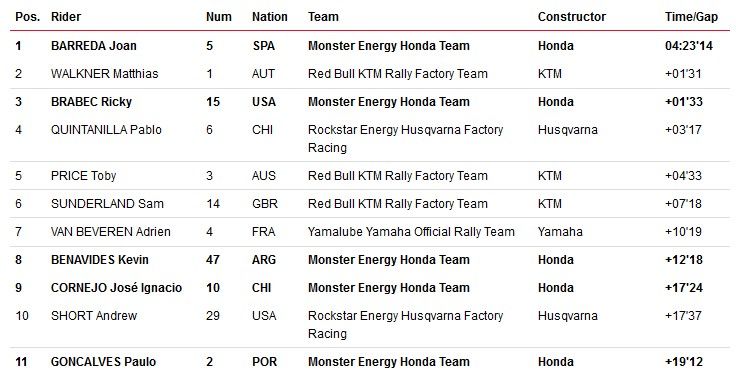Click the Rider column header
Viewport: 736px width, 388px height.
pos(66,17)
